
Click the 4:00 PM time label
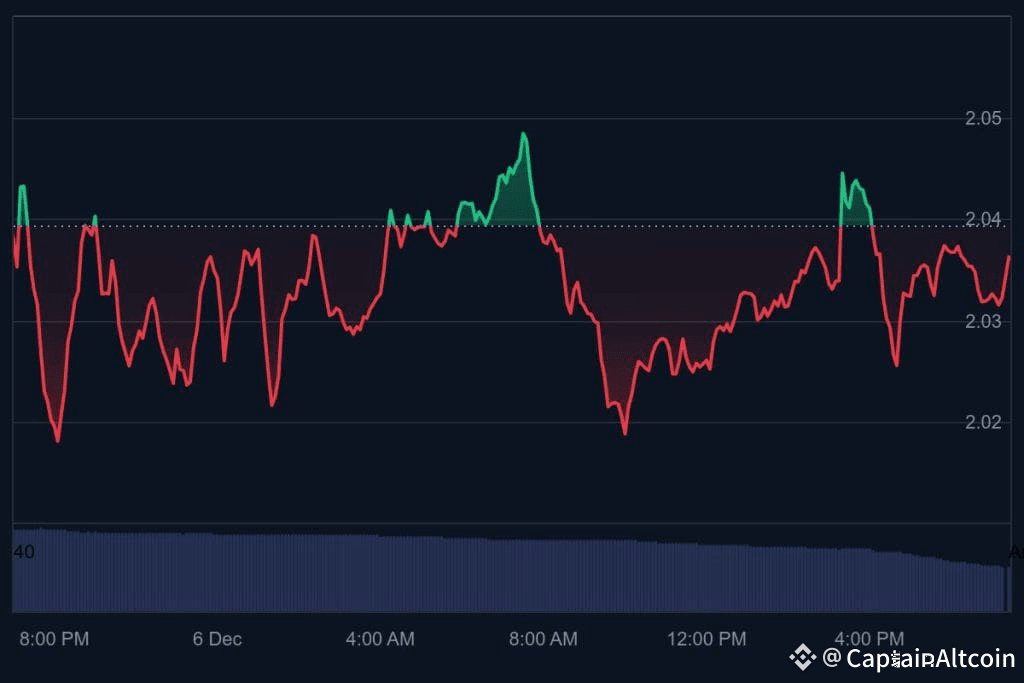point(869,638)
